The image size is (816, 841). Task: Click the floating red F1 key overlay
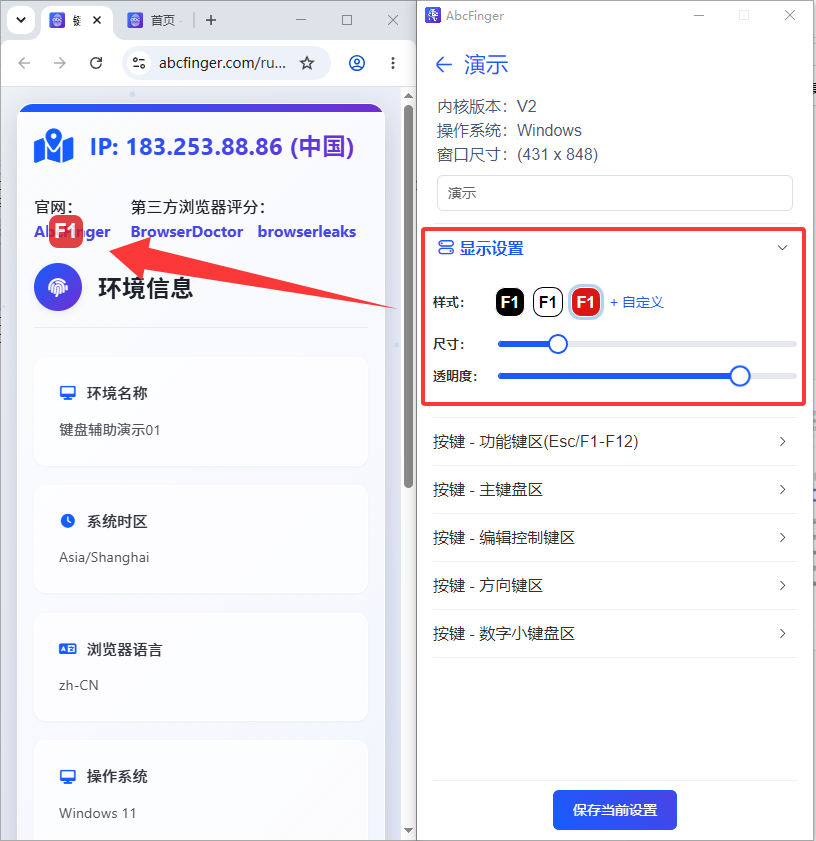[66, 231]
